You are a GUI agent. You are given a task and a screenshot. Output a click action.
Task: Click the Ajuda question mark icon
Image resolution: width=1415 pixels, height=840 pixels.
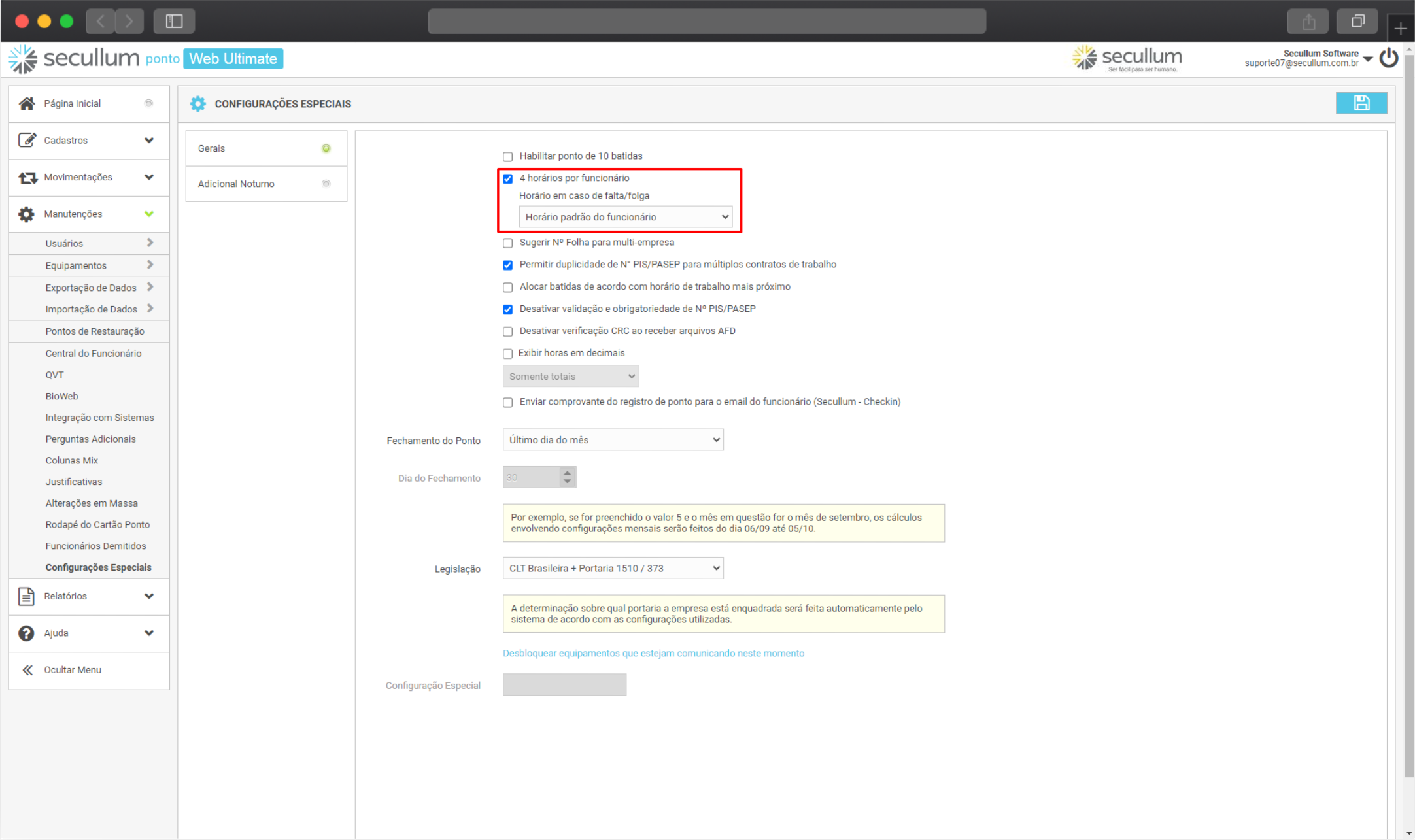(x=26, y=633)
